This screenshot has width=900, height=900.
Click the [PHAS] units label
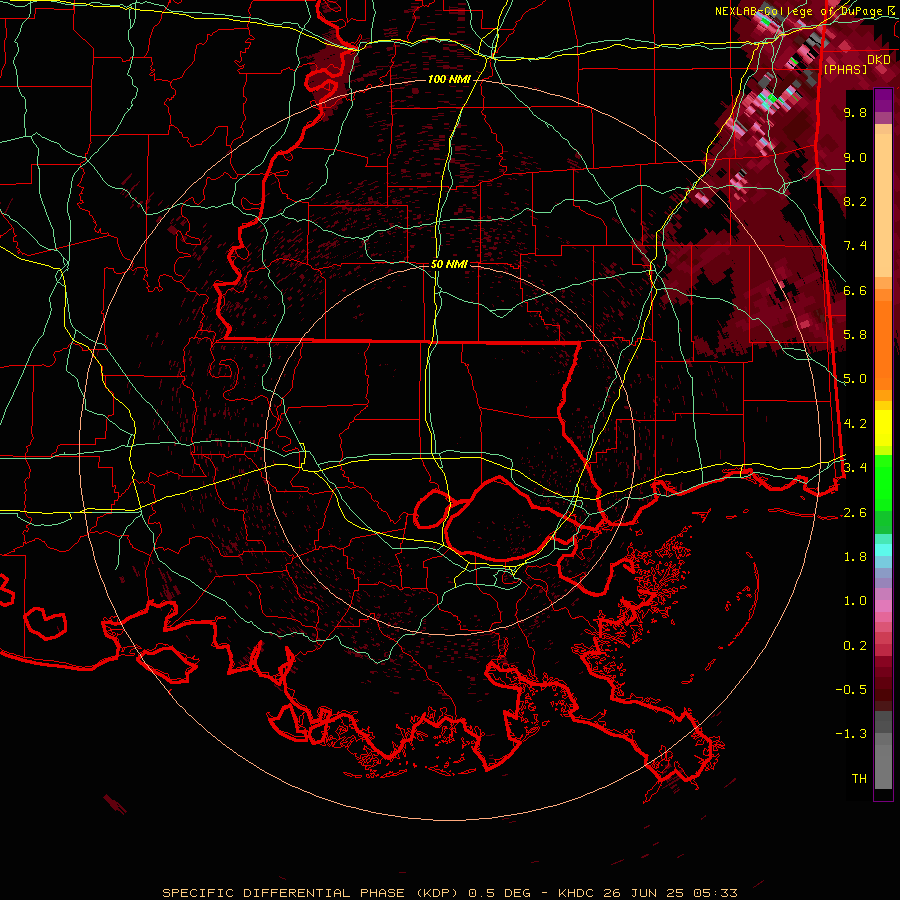[x=845, y=69]
